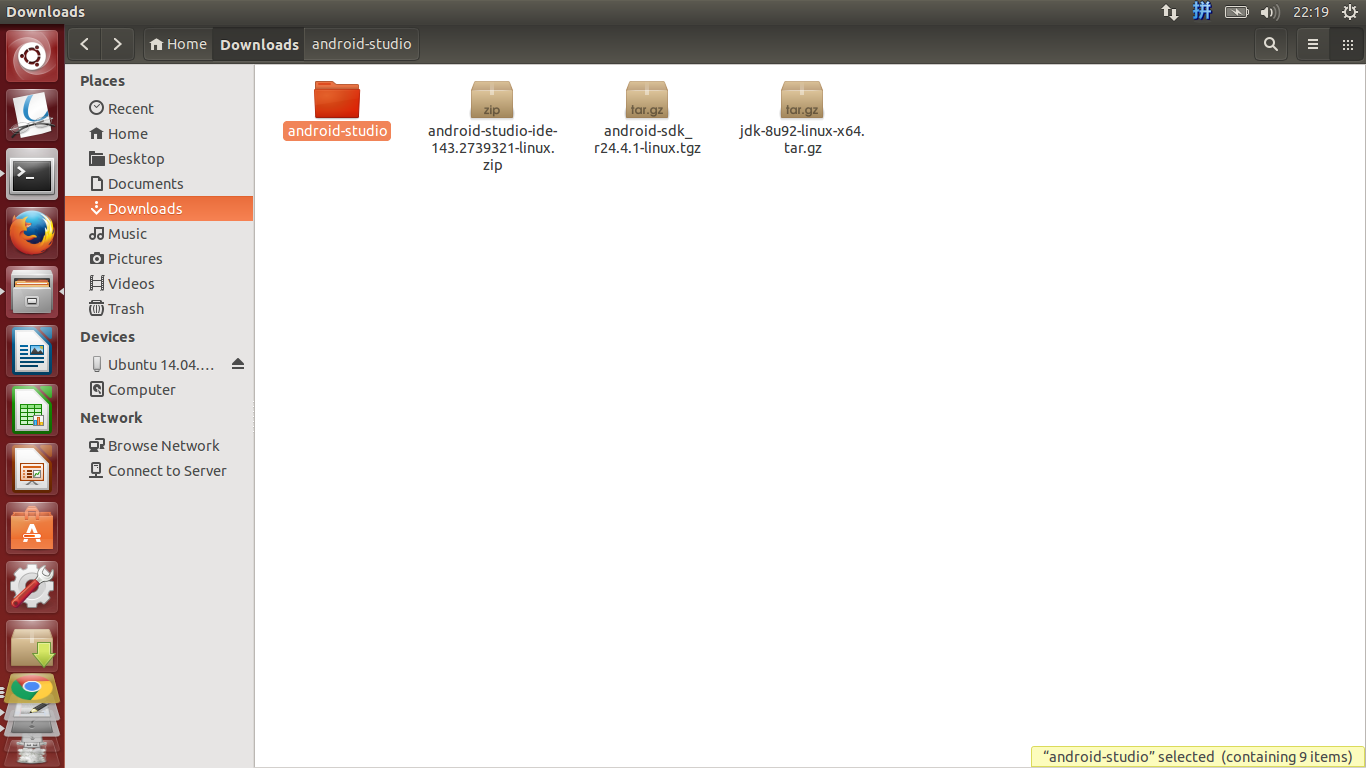Open LibreOffice Calc from launcher
Screen dimensions: 1366x768
pyautogui.click(x=32, y=410)
